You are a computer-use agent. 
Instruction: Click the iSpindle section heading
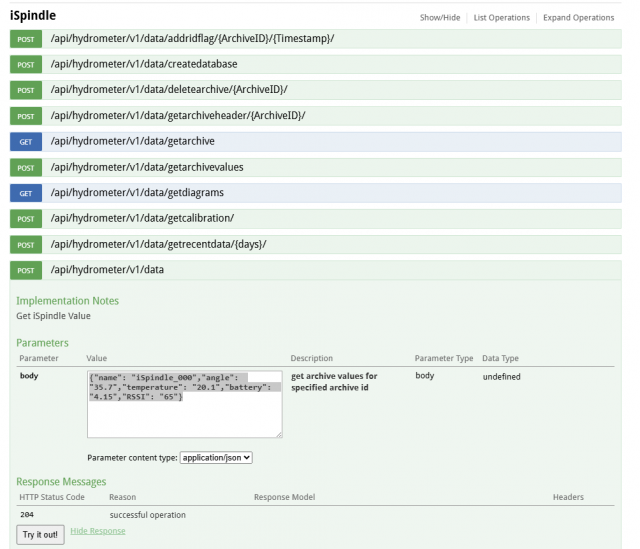[x=33, y=16]
